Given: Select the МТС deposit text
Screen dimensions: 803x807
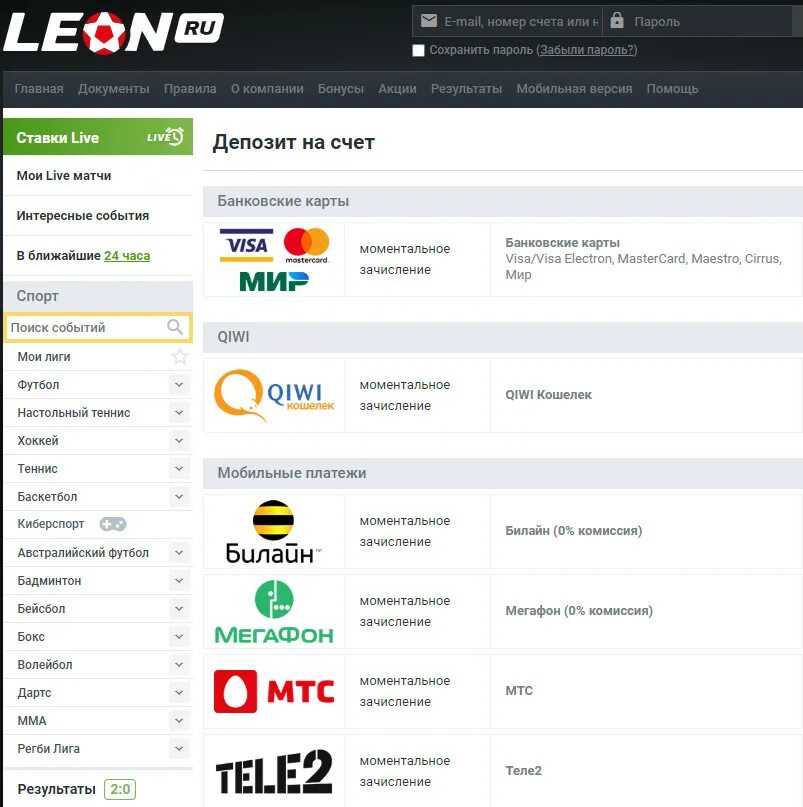Looking at the screenshot, I should pyautogui.click(x=519, y=691).
